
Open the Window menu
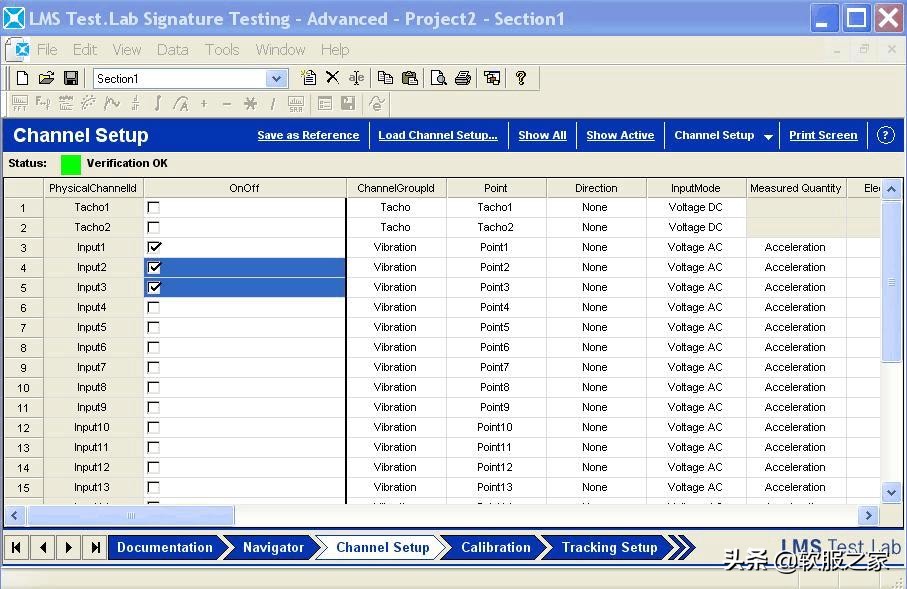pyautogui.click(x=281, y=50)
